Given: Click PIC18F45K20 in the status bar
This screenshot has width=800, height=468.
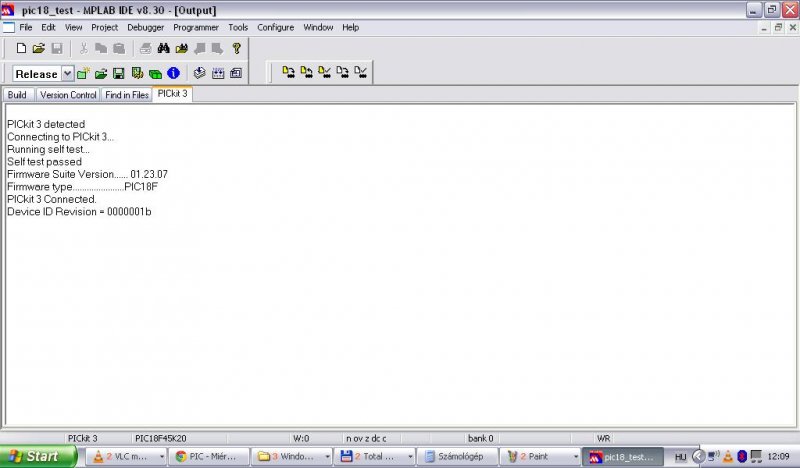Looking at the screenshot, I should [160, 438].
